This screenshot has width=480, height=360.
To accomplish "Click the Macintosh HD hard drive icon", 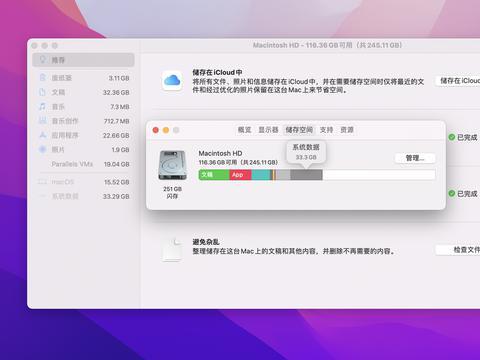I will 172,165.
